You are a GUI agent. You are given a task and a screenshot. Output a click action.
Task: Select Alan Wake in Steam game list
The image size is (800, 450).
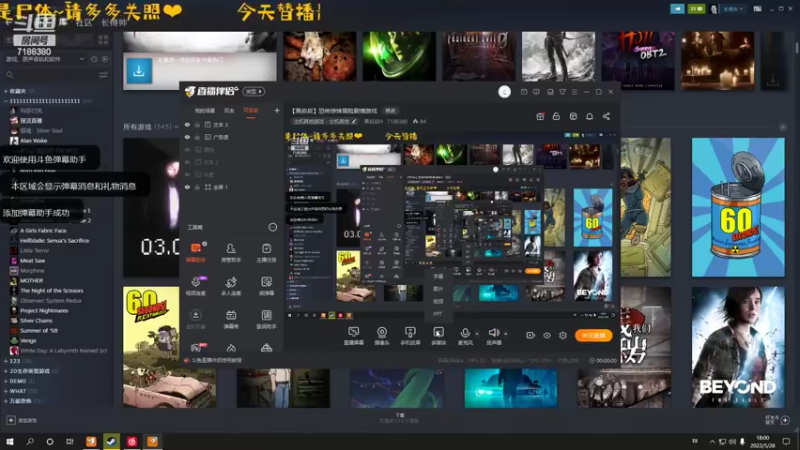(34, 140)
